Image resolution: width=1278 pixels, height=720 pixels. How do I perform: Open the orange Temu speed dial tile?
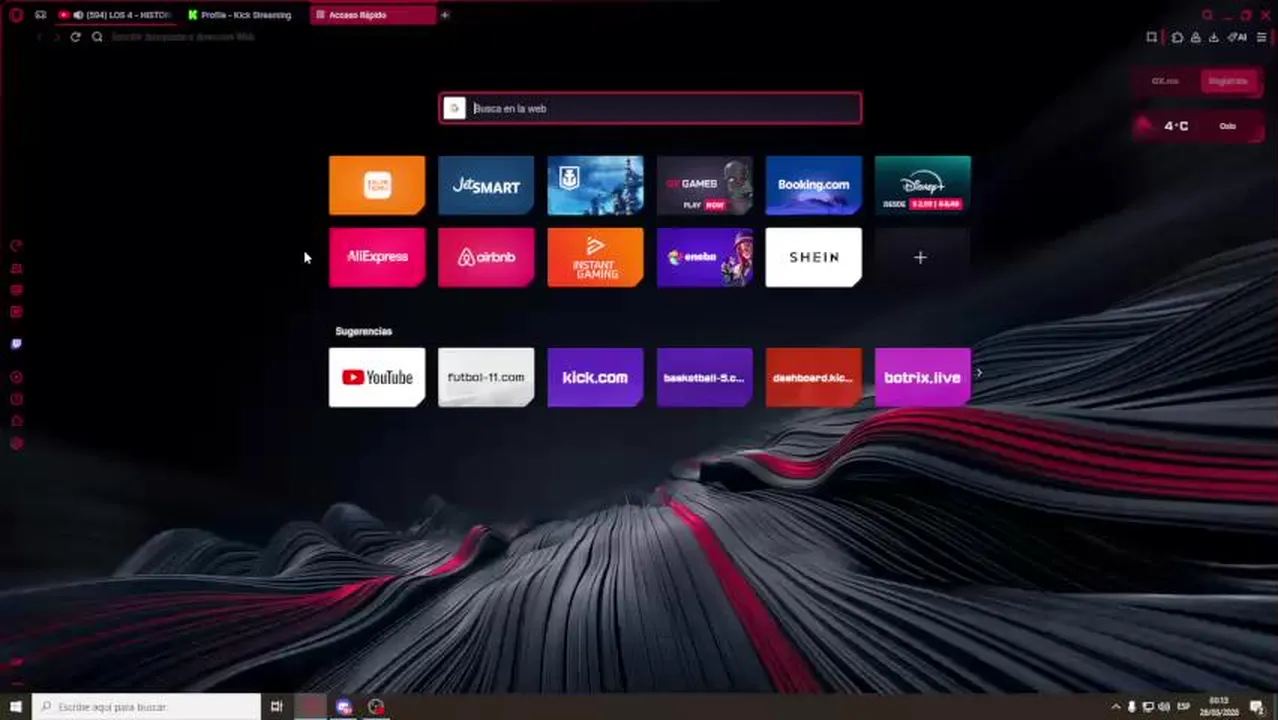coord(377,185)
